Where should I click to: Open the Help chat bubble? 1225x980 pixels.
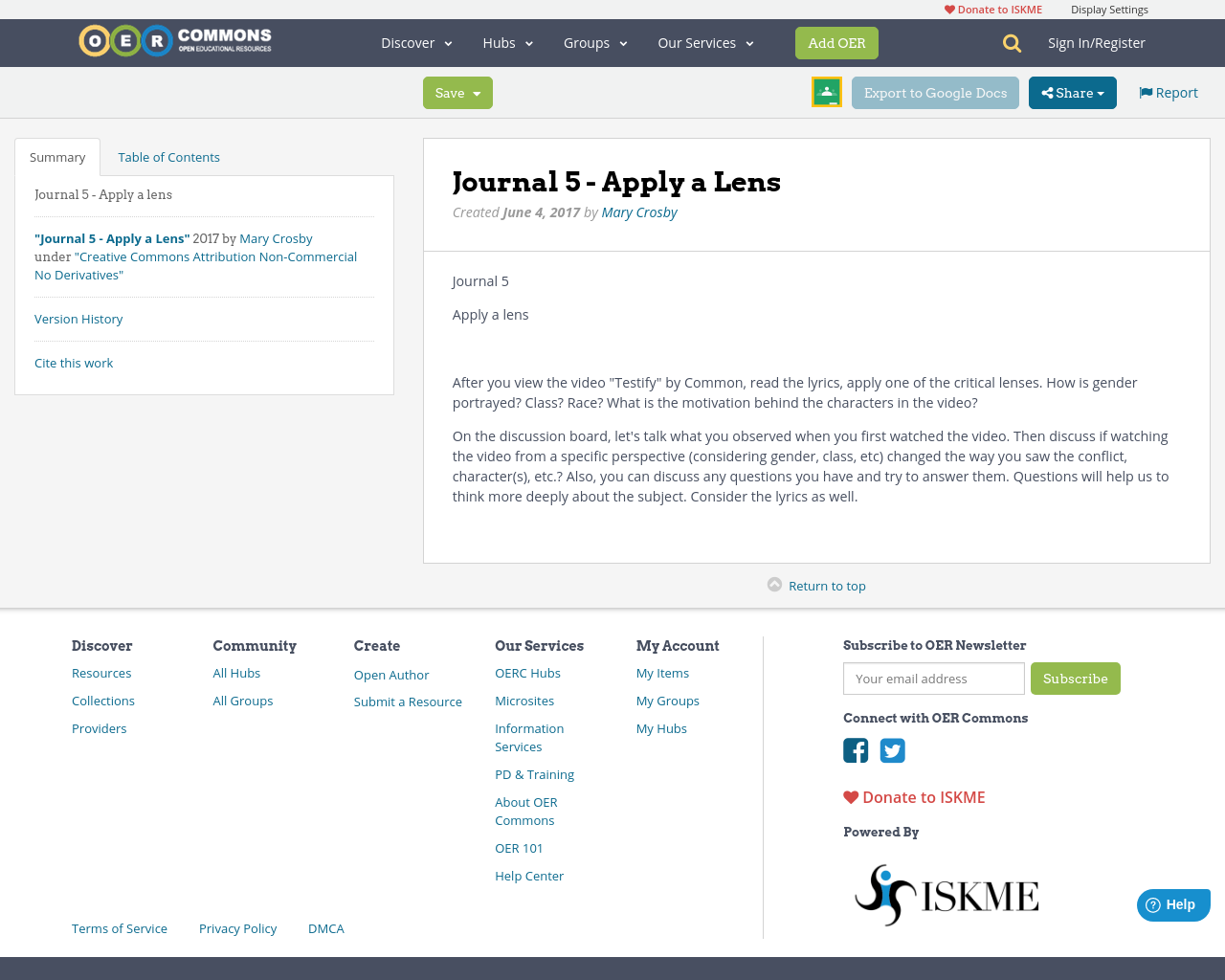coord(1172,904)
